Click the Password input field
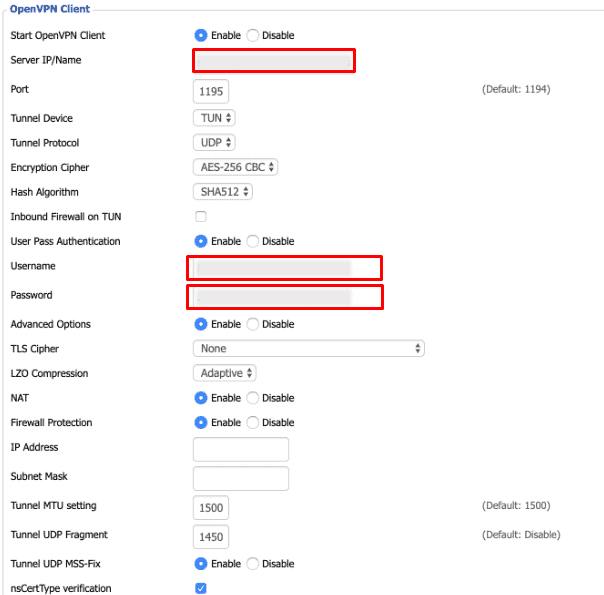 pos(283,296)
